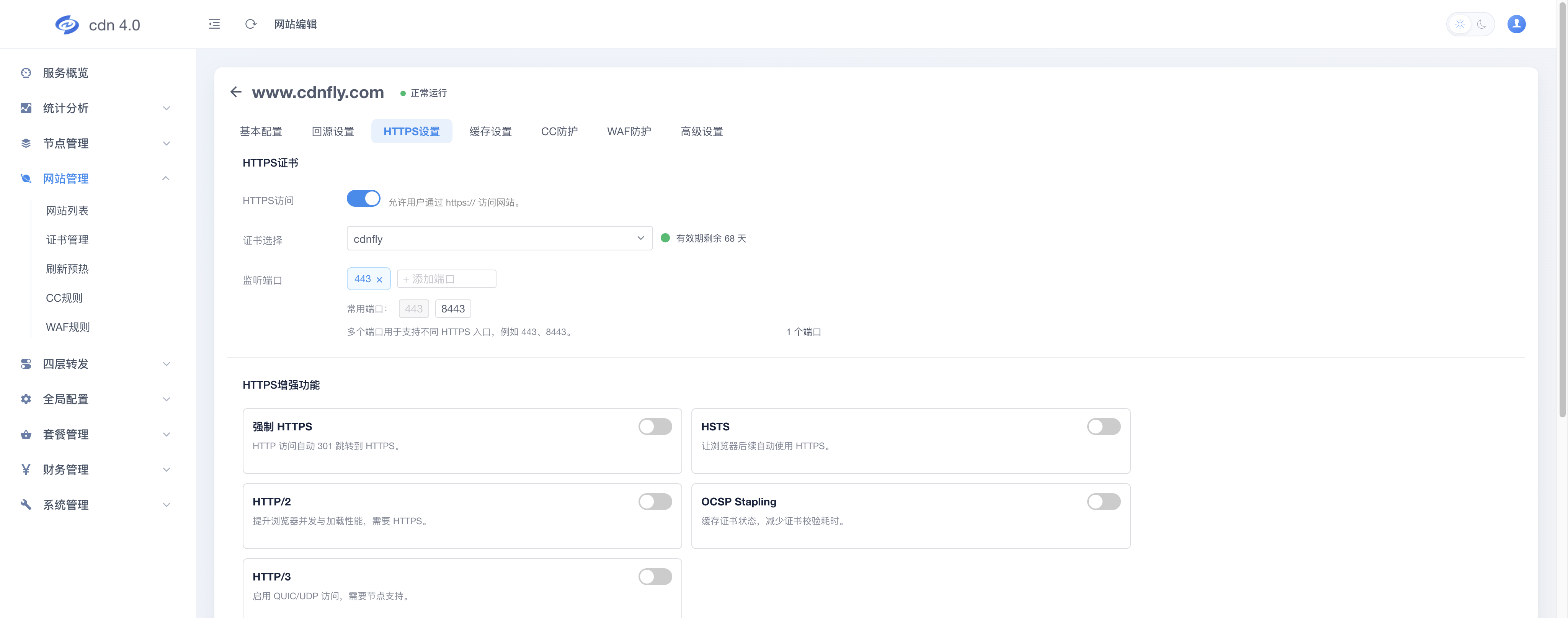The width and height of the screenshot is (1568, 618).
Task: Click the refresh page icon
Action: [250, 25]
